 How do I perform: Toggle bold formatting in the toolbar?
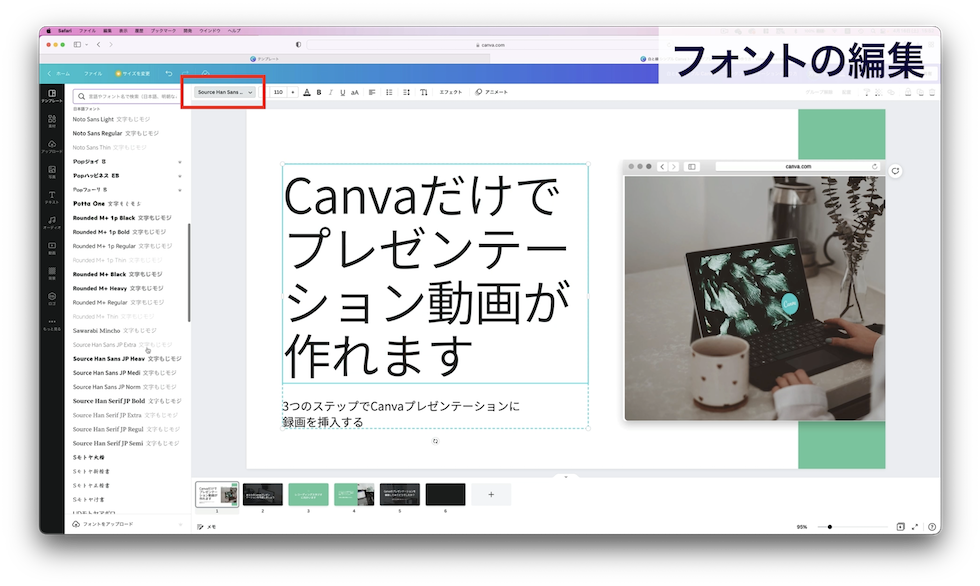(x=319, y=92)
